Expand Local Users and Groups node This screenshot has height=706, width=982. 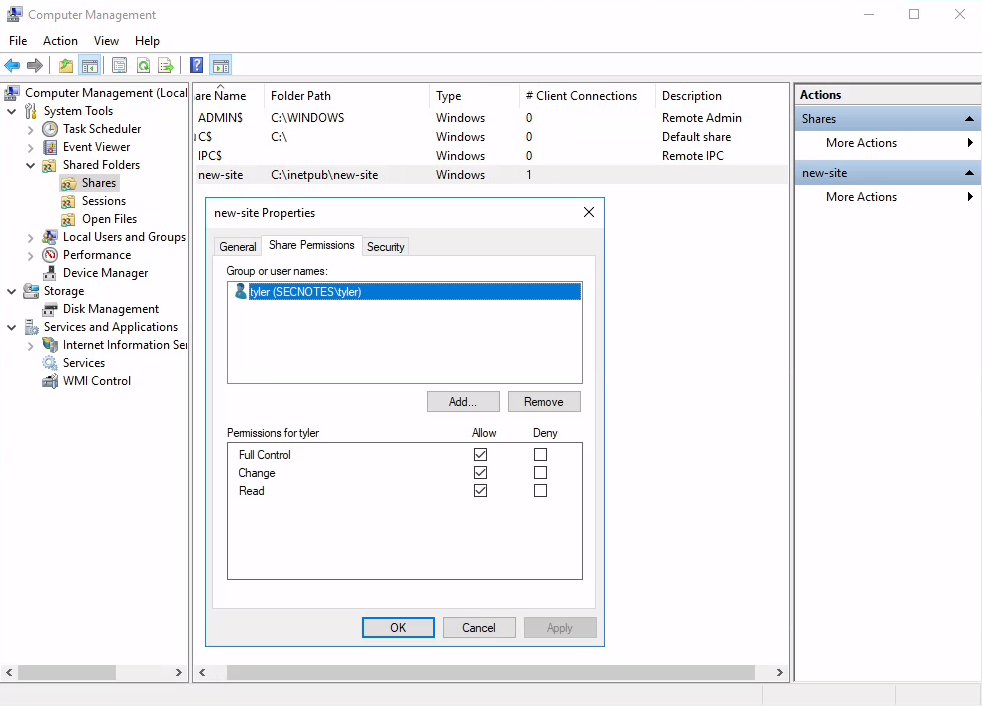[x=31, y=238]
